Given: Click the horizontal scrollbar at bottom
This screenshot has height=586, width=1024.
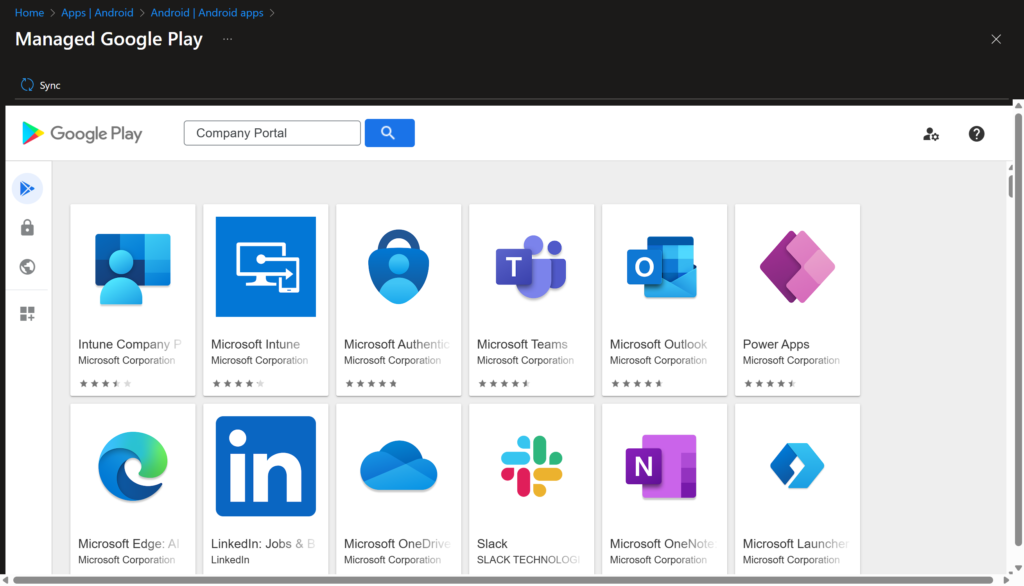Looking at the screenshot, I should point(503,580).
